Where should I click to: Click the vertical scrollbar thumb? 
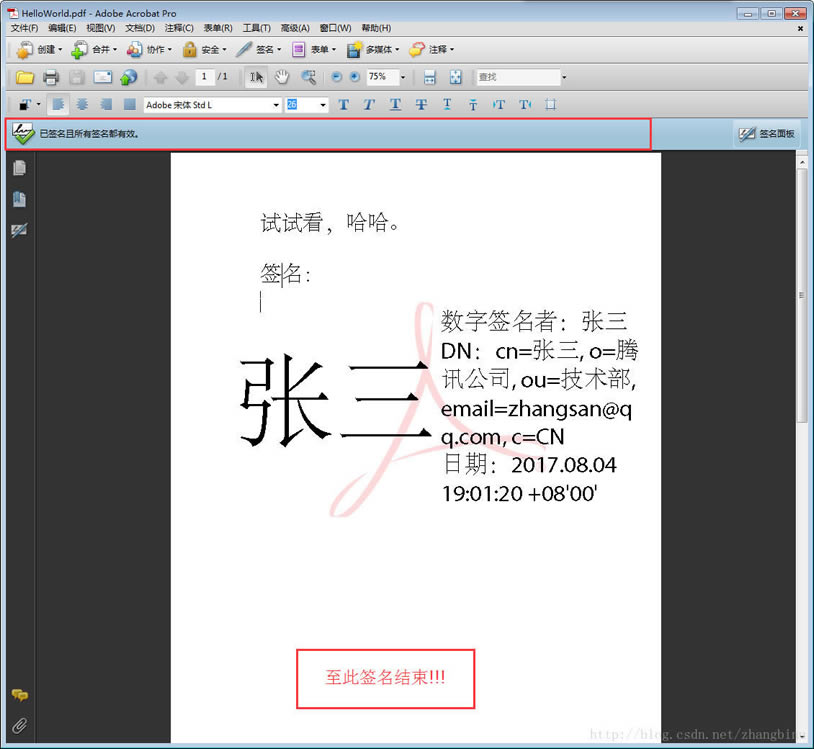tap(803, 296)
